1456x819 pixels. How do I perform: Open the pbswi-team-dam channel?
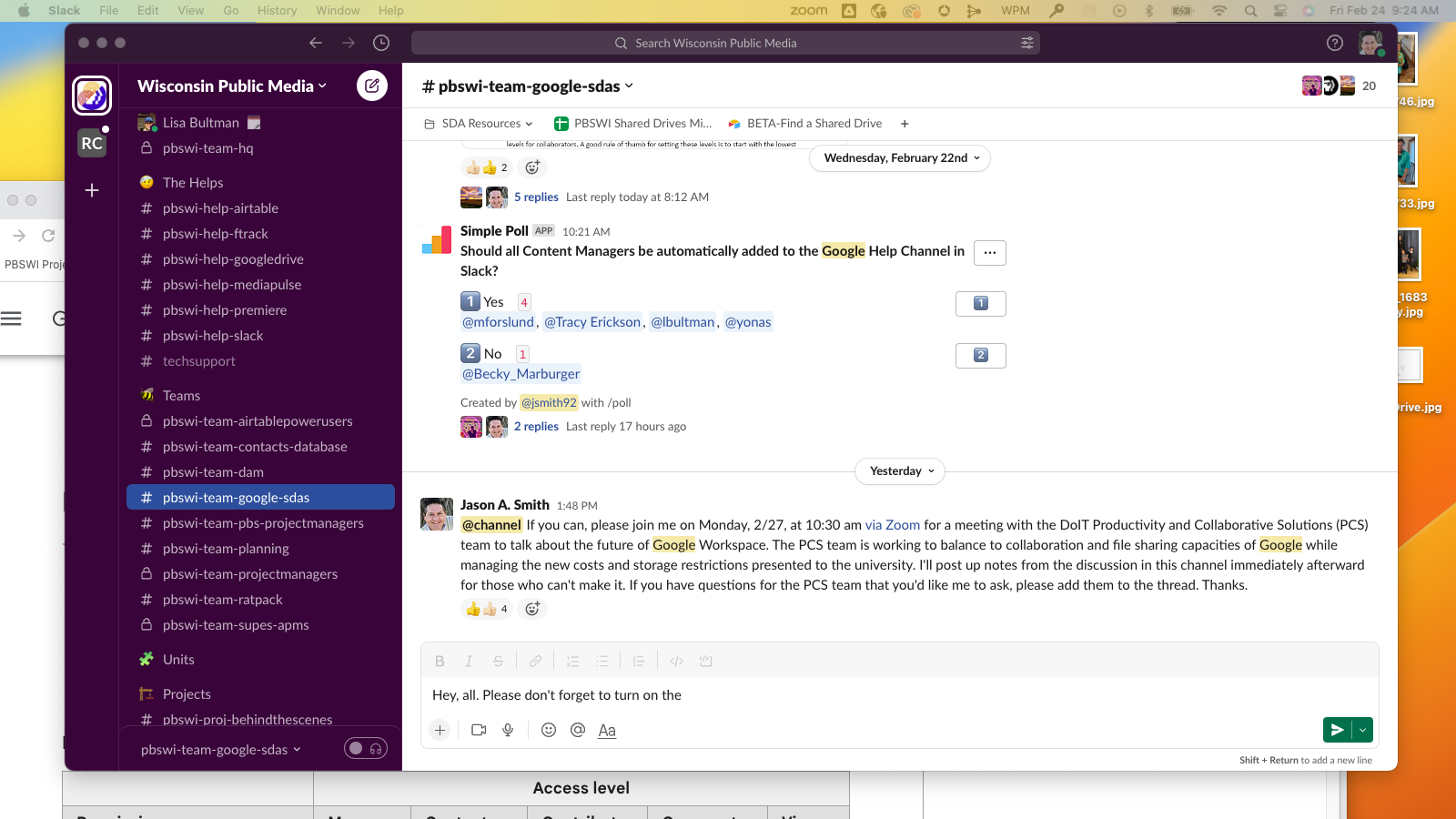(x=213, y=472)
